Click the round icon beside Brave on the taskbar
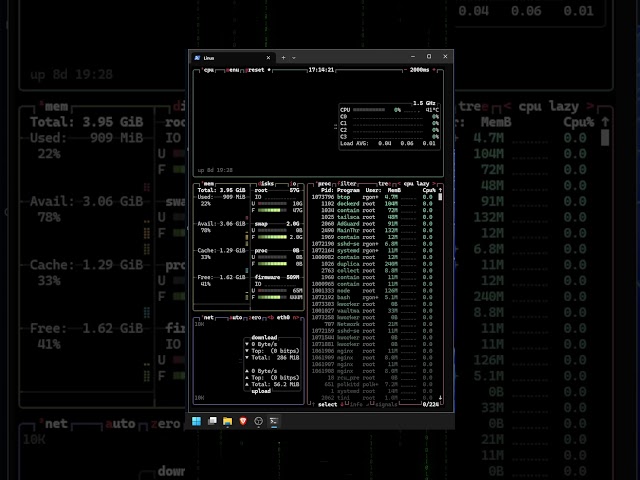Viewport: 640px width, 480px height. click(x=258, y=421)
